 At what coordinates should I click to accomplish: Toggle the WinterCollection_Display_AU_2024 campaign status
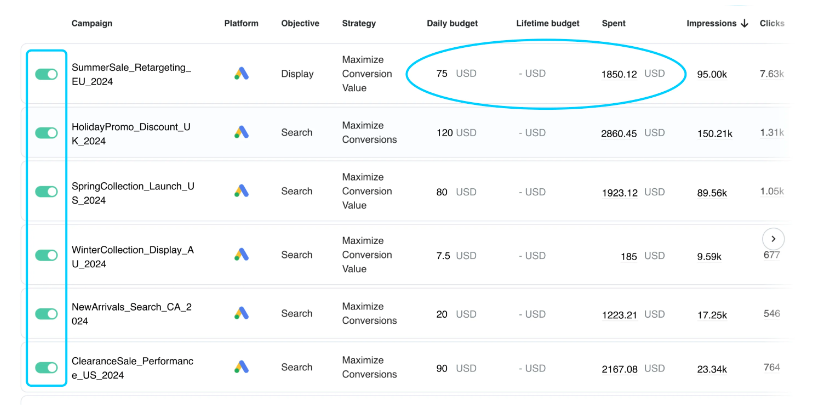coord(46,255)
